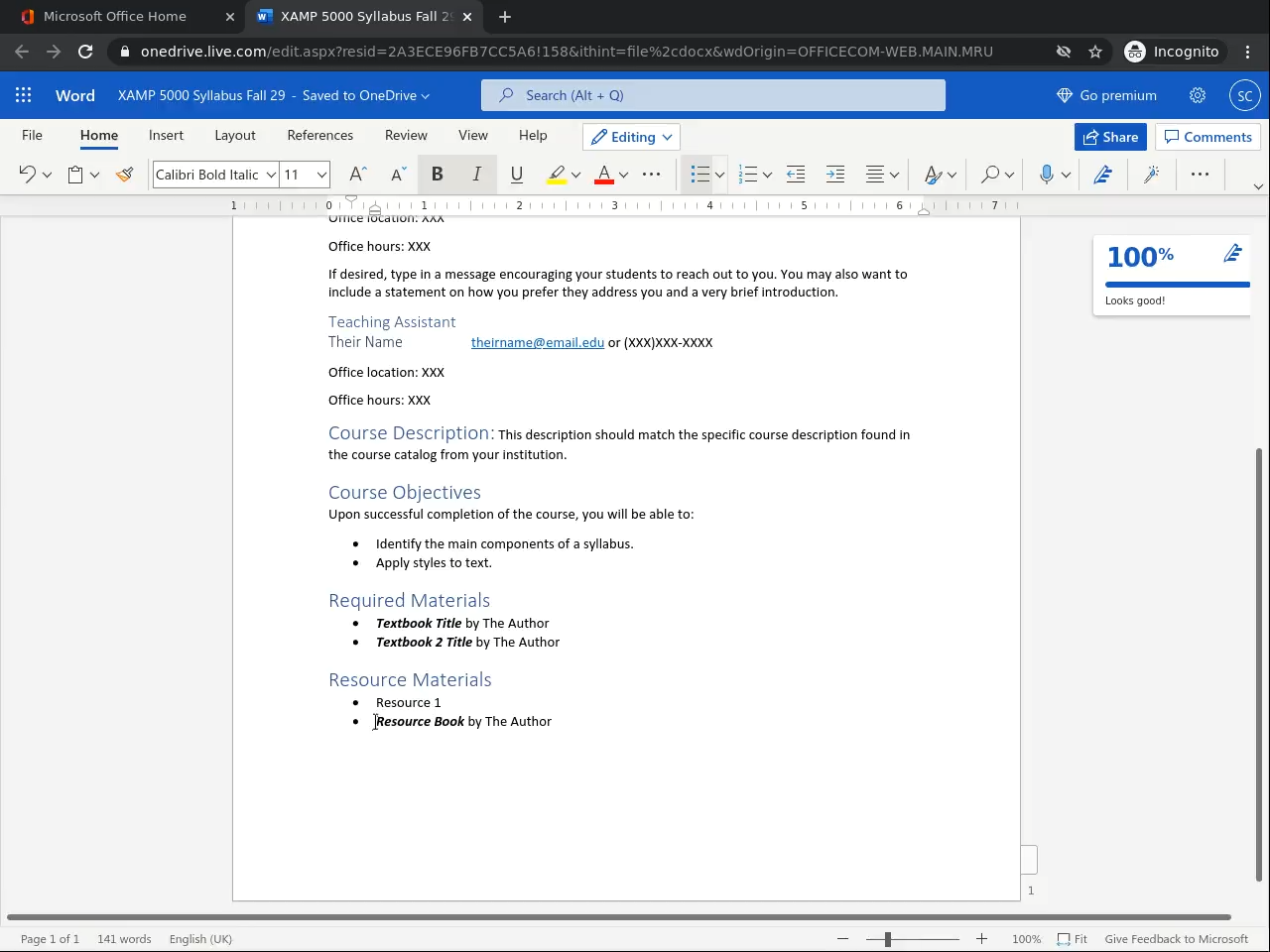The width and height of the screenshot is (1270, 952).
Task: Open the Editor pen icon in ribbon
Action: coord(1102,175)
